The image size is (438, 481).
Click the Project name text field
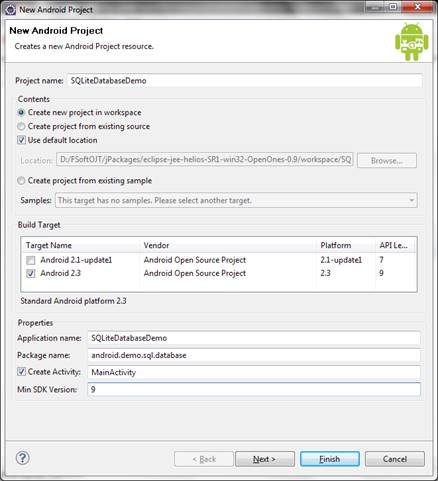(x=245, y=81)
